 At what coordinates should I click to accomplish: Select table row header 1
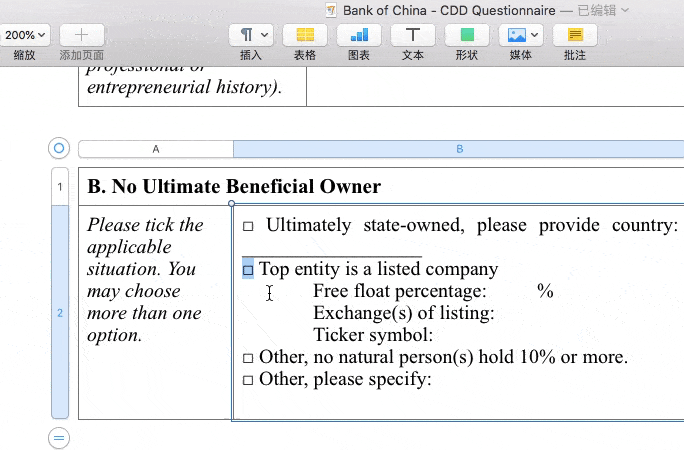[60, 187]
